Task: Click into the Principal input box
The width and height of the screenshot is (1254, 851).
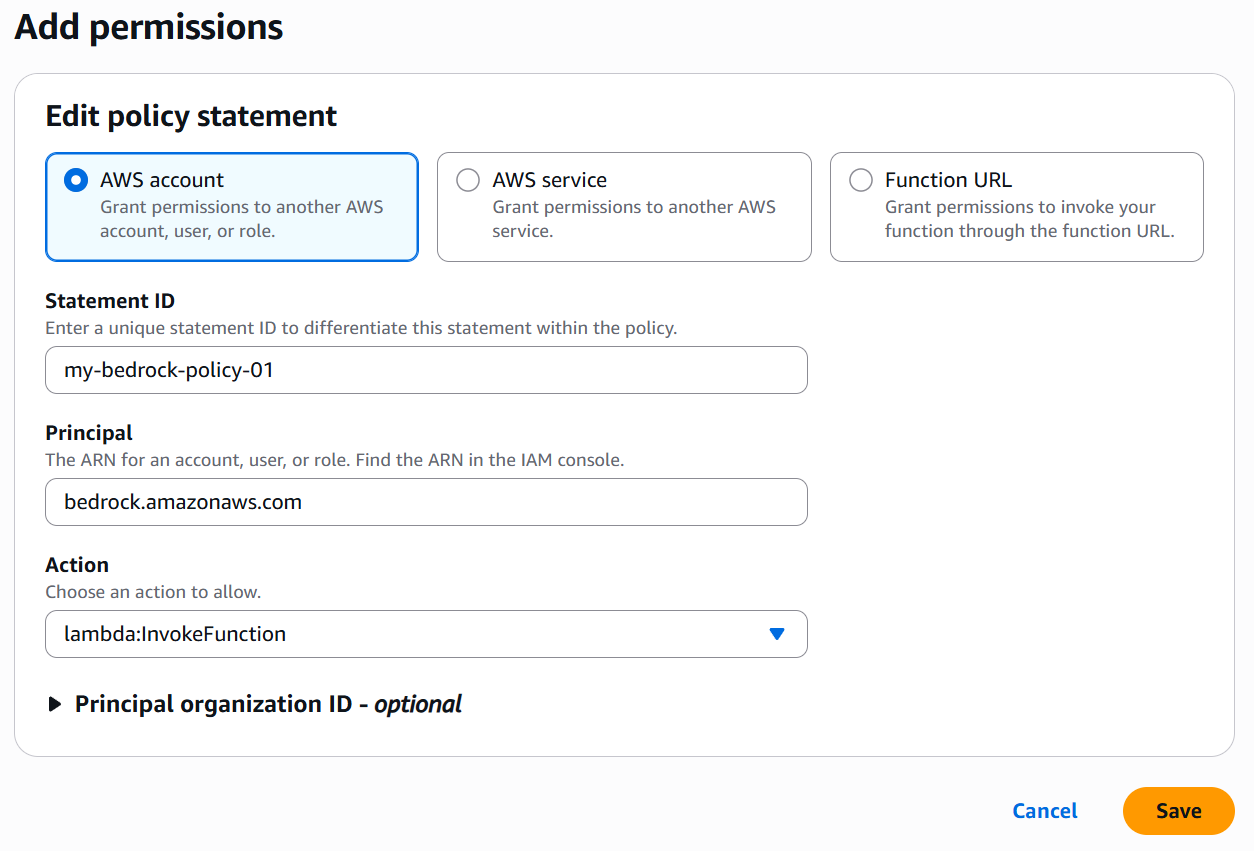Action: 426,502
